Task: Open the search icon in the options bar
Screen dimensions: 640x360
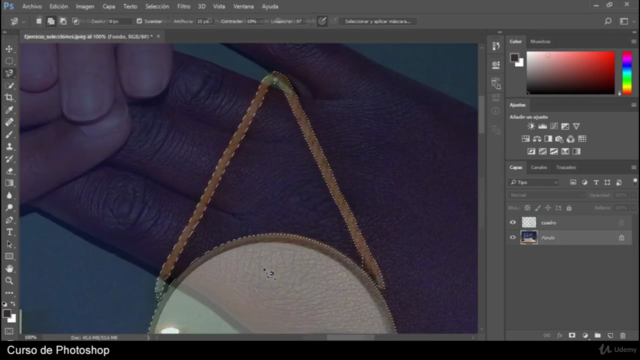Action: [x=608, y=21]
